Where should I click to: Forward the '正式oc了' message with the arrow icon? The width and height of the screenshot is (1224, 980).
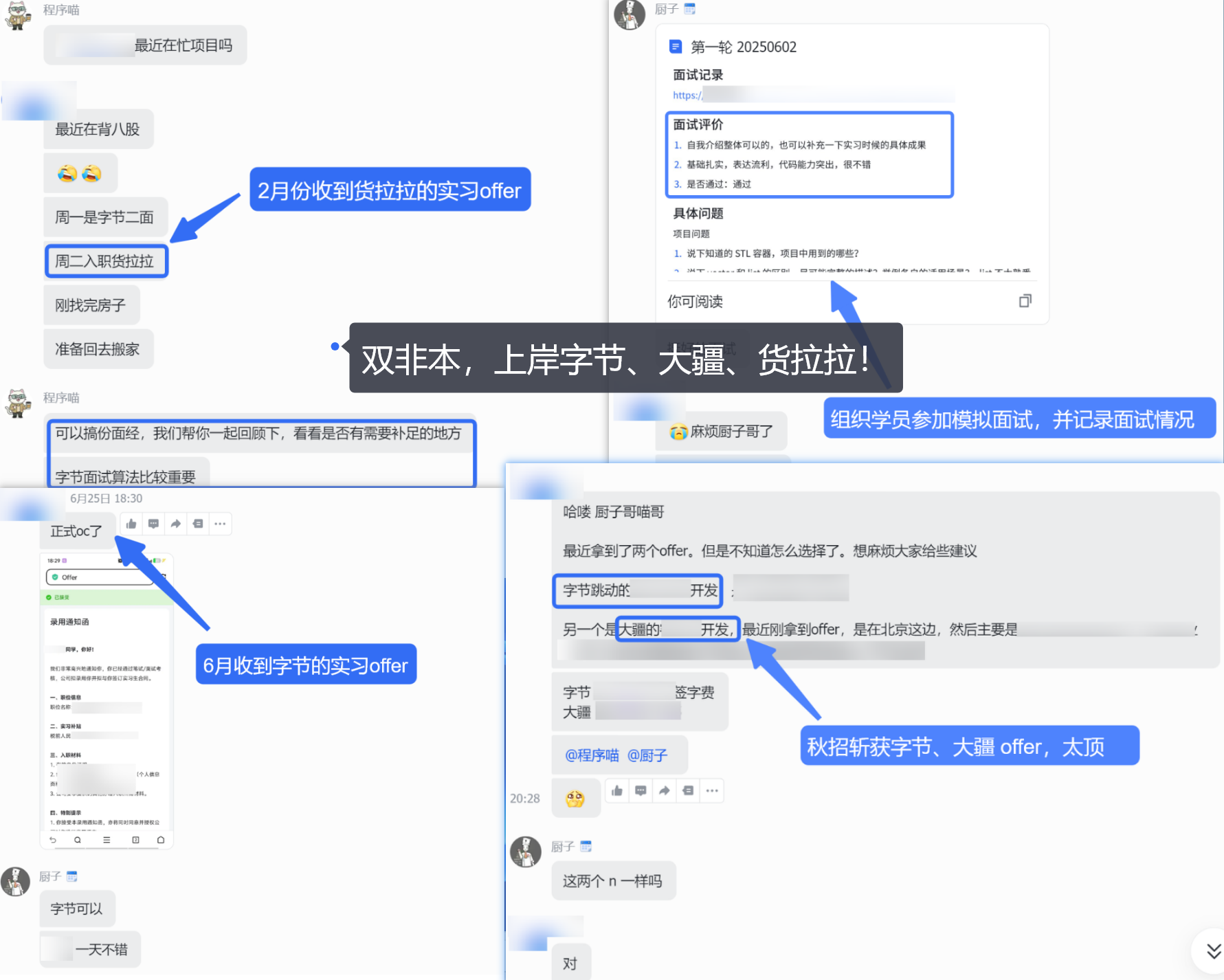pos(176,524)
